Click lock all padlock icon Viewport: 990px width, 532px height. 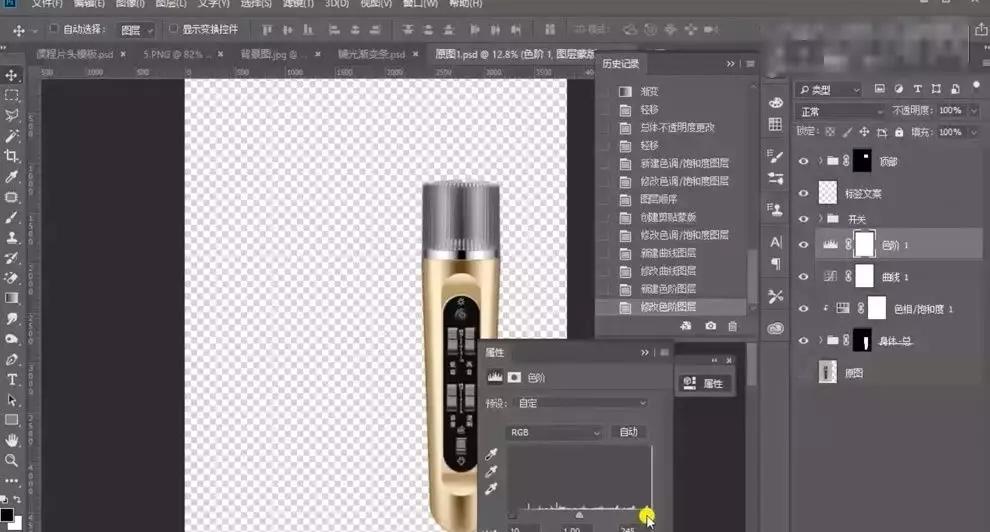pos(899,132)
